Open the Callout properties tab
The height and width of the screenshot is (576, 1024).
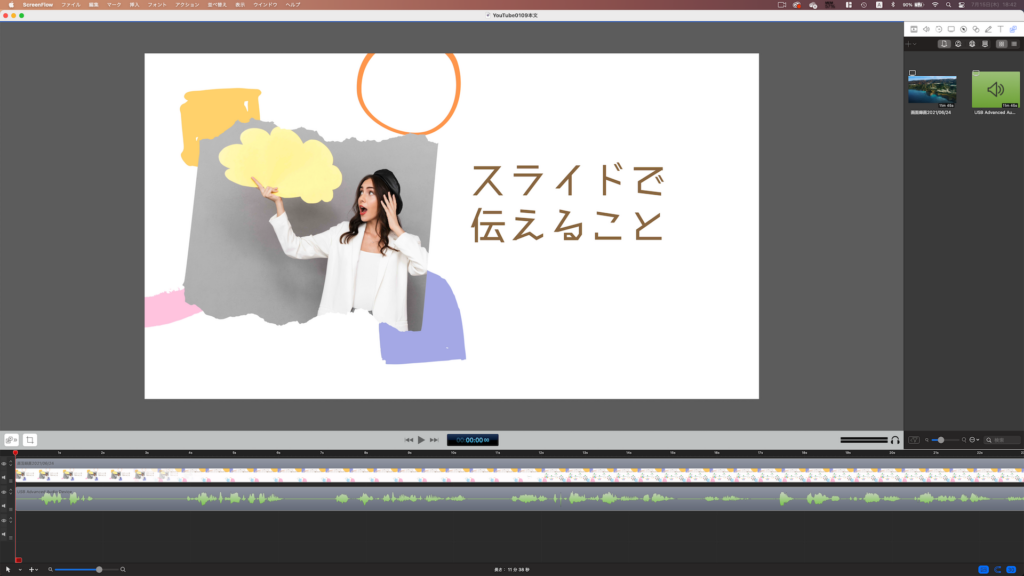coord(963,29)
